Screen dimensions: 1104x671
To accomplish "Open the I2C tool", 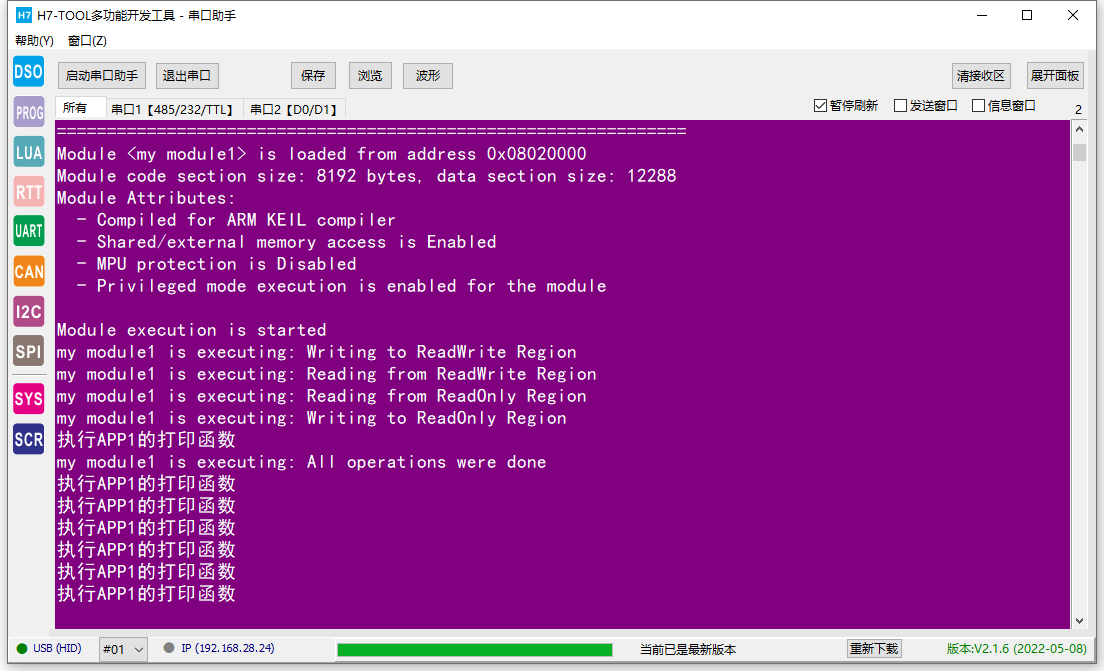I will [29, 311].
